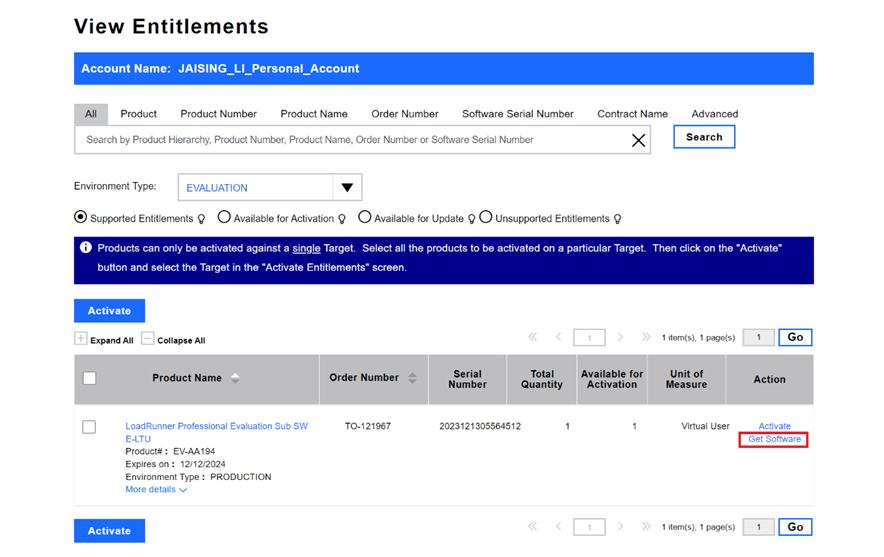Switch to the Contract Name tab
Screen dimensions: 884x557
(x=633, y=114)
